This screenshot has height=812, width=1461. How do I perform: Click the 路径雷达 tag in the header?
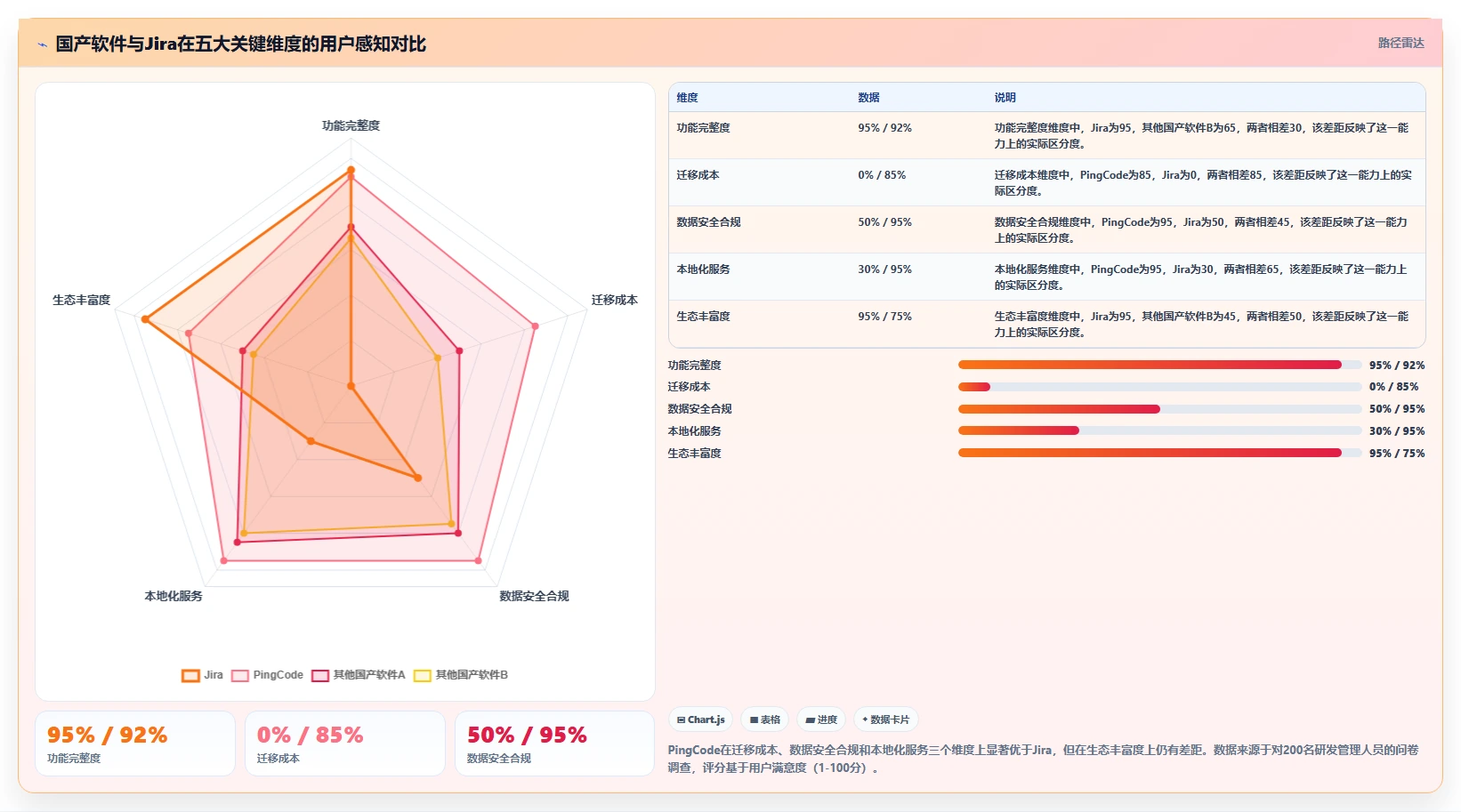1400,43
